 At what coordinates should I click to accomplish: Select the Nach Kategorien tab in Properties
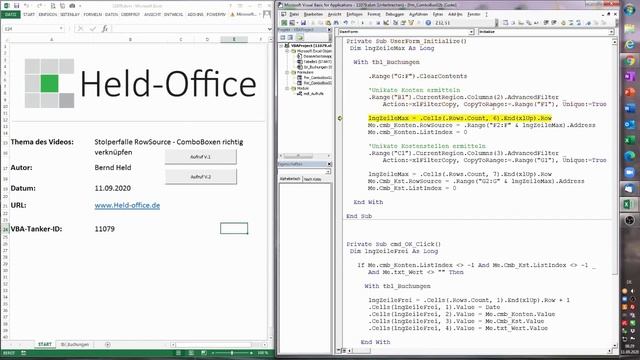coord(313,179)
